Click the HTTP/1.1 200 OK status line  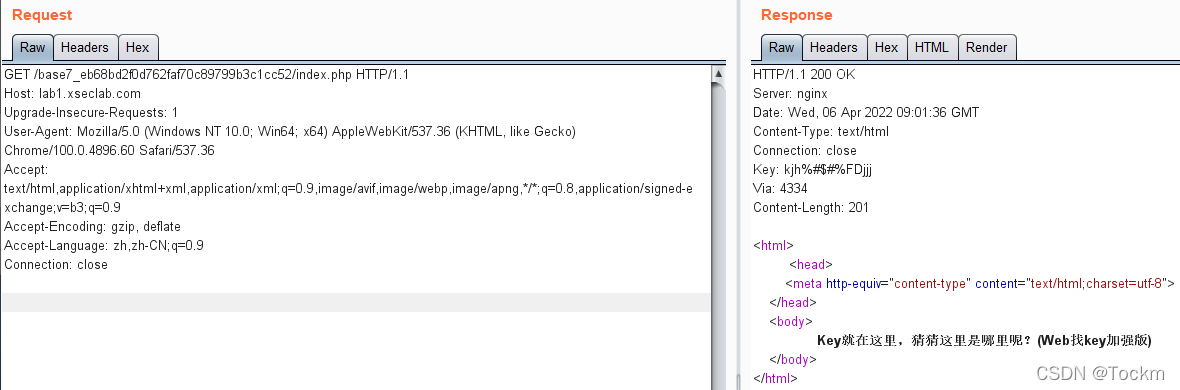click(804, 75)
